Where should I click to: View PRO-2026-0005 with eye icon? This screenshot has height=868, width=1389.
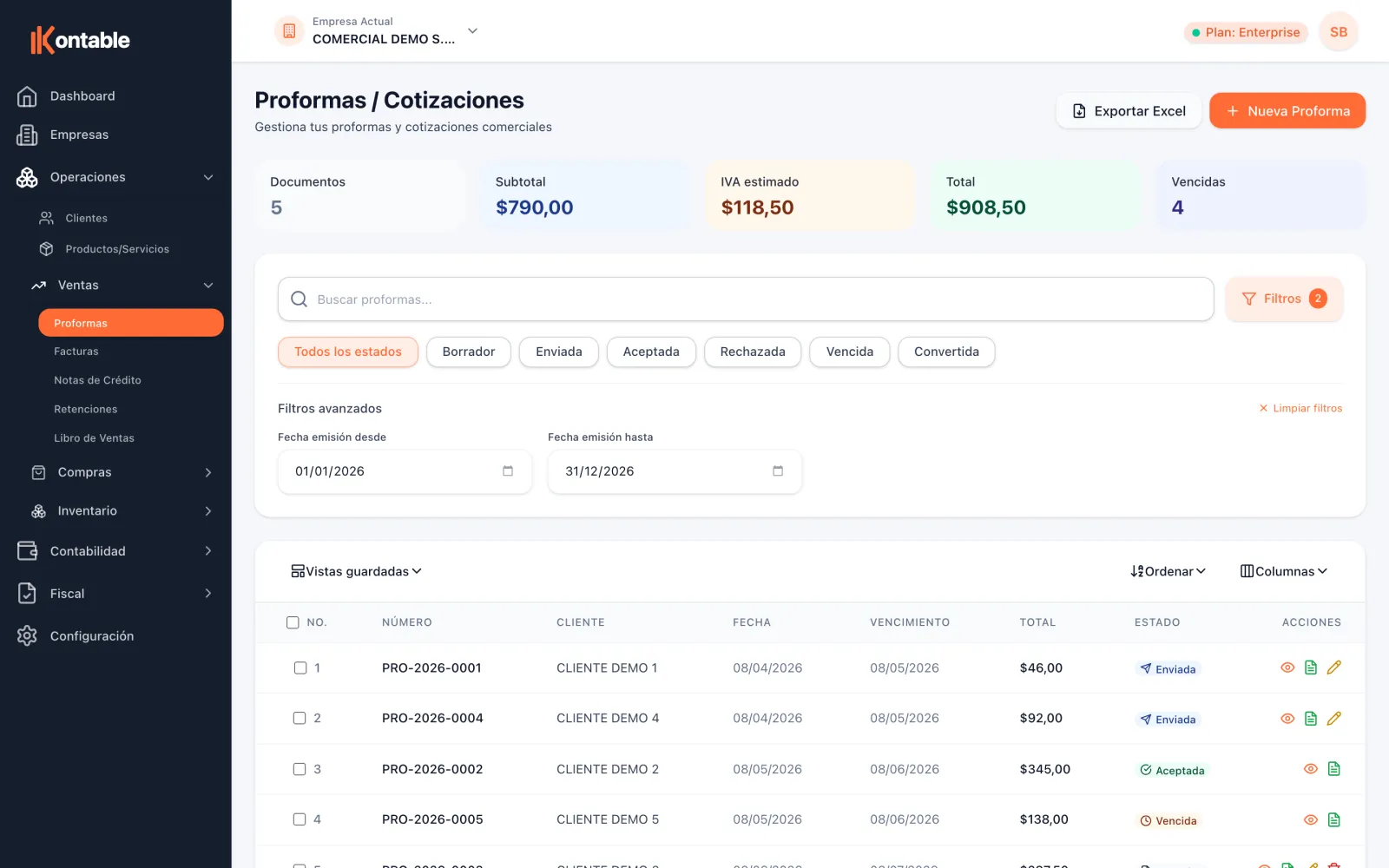[1311, 820]
